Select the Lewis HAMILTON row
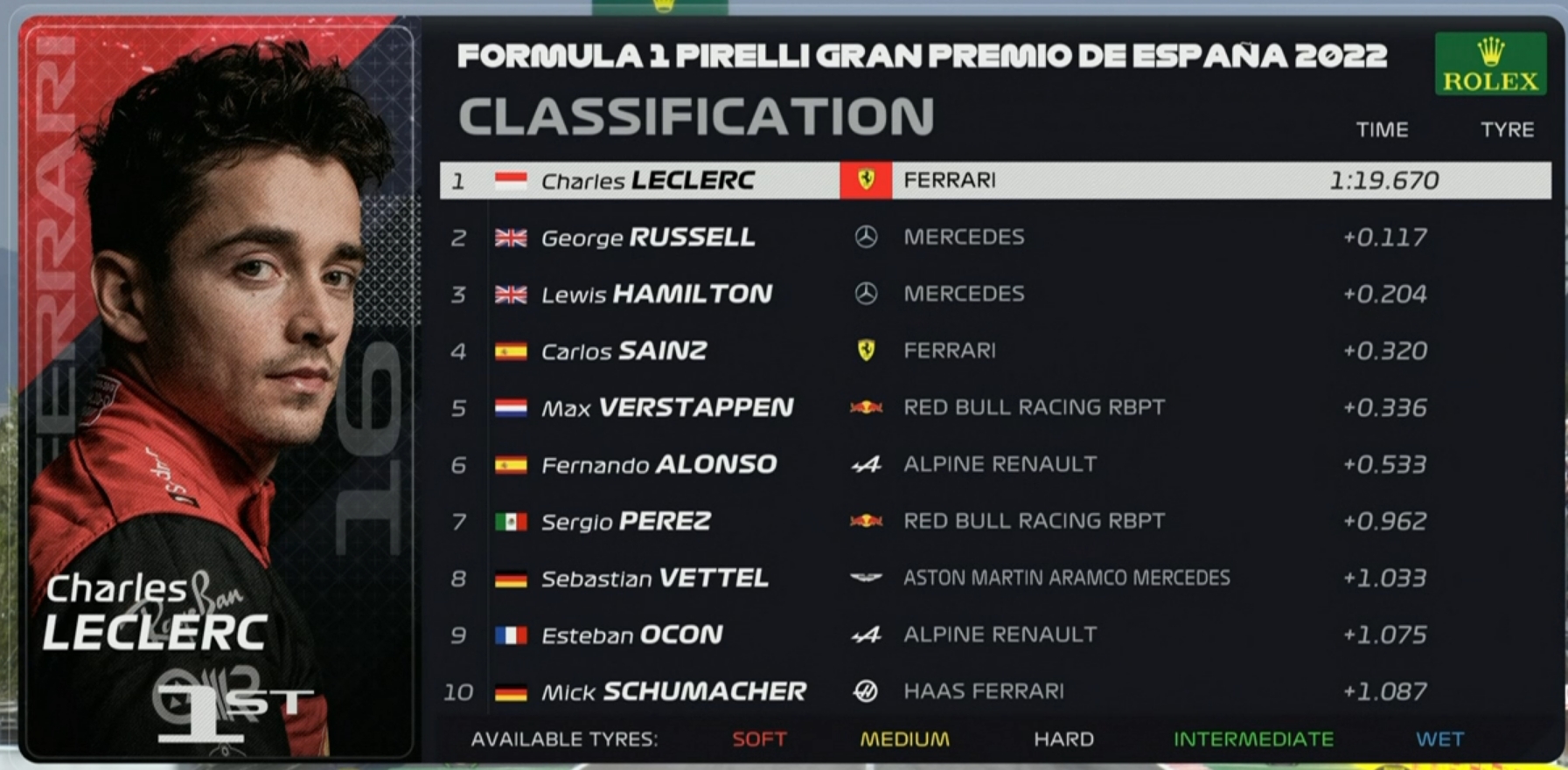The width and height of the screenshot is (1568, 770). click(995, 294)
